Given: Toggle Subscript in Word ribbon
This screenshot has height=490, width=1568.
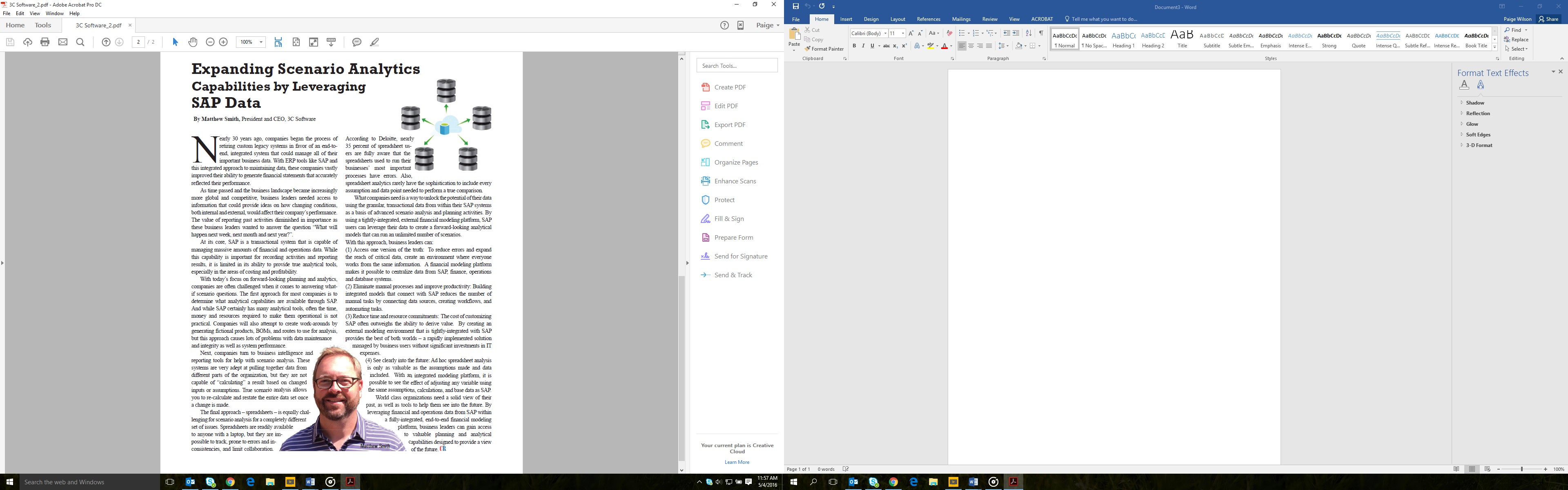Looking at the screenshot, I should point(895,46).
